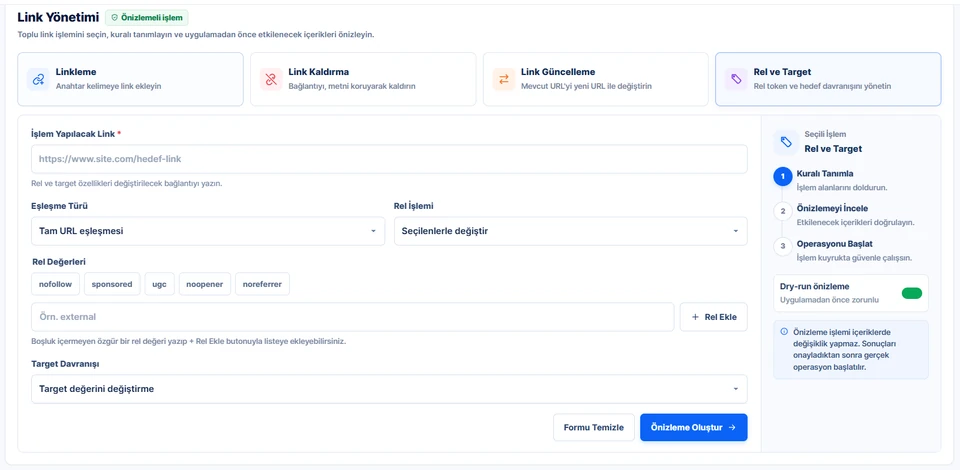
Task: Toggle the ugc rel chip
Action: (x=160, y=284)
